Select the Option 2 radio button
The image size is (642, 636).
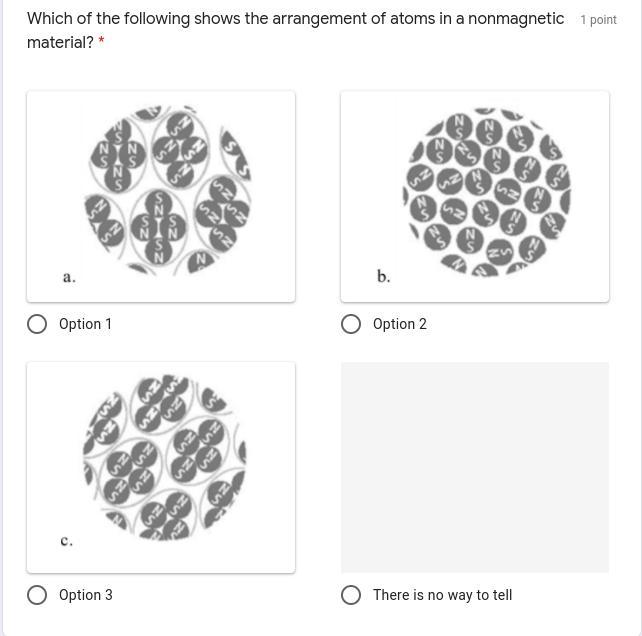(x=351, y=324)
